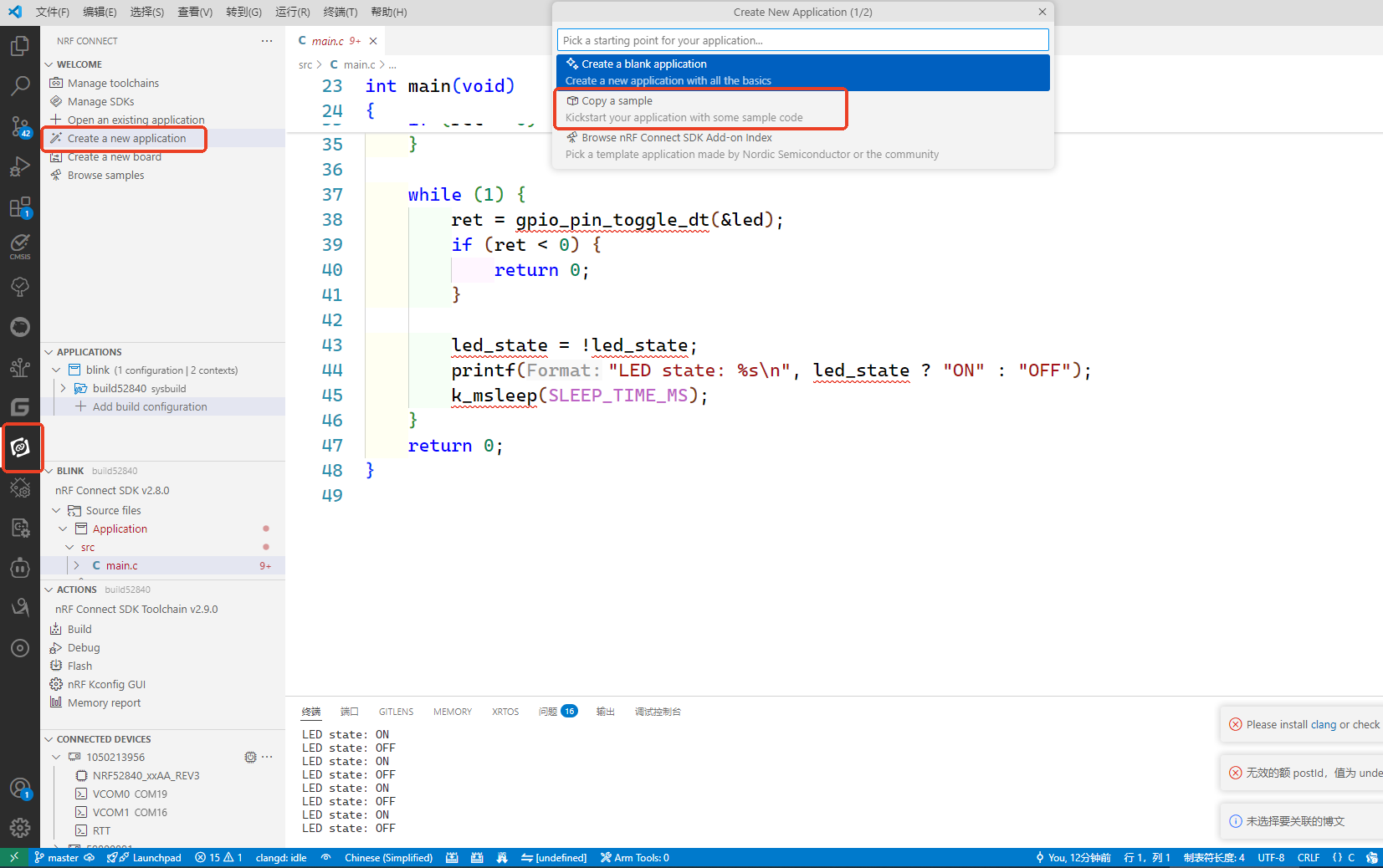
Task: Open the robot-face icon in activity bar
Action: pyautogui.click(x=20, y=568)
